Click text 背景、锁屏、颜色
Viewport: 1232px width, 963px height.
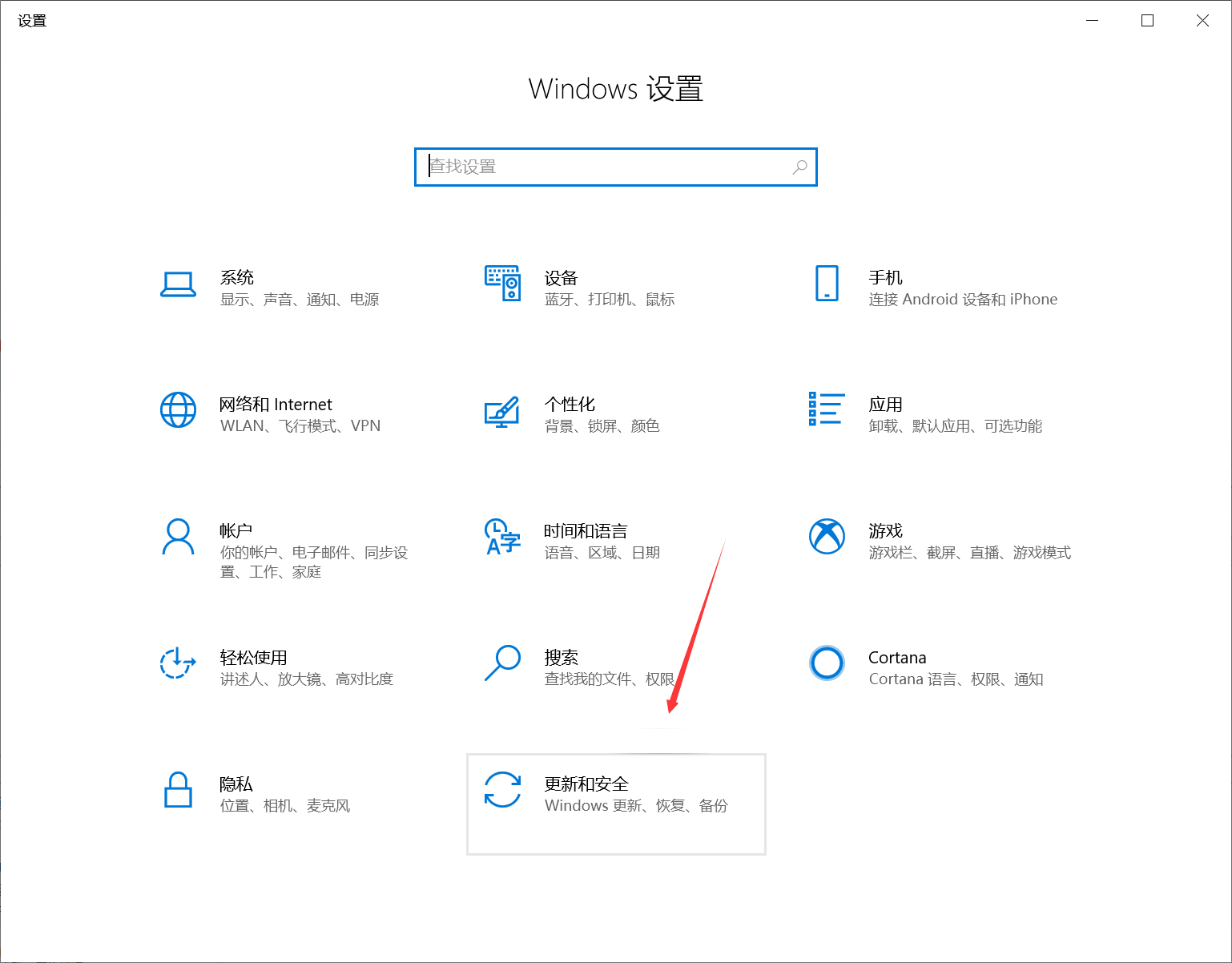tap(602, 426)
